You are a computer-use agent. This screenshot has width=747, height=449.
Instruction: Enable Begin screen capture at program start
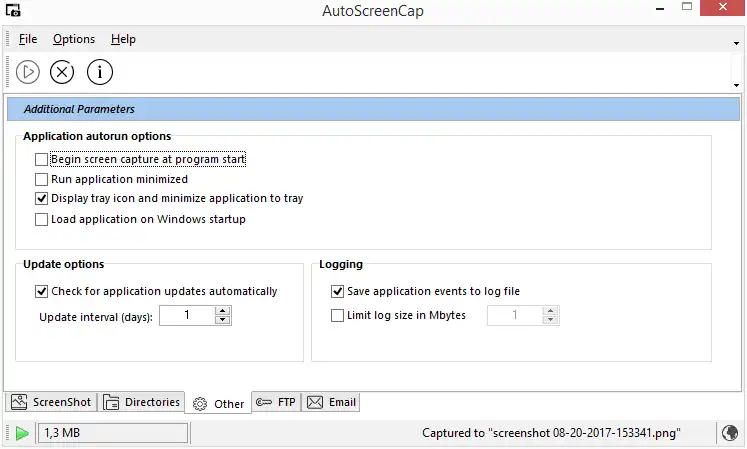point(41,159)
